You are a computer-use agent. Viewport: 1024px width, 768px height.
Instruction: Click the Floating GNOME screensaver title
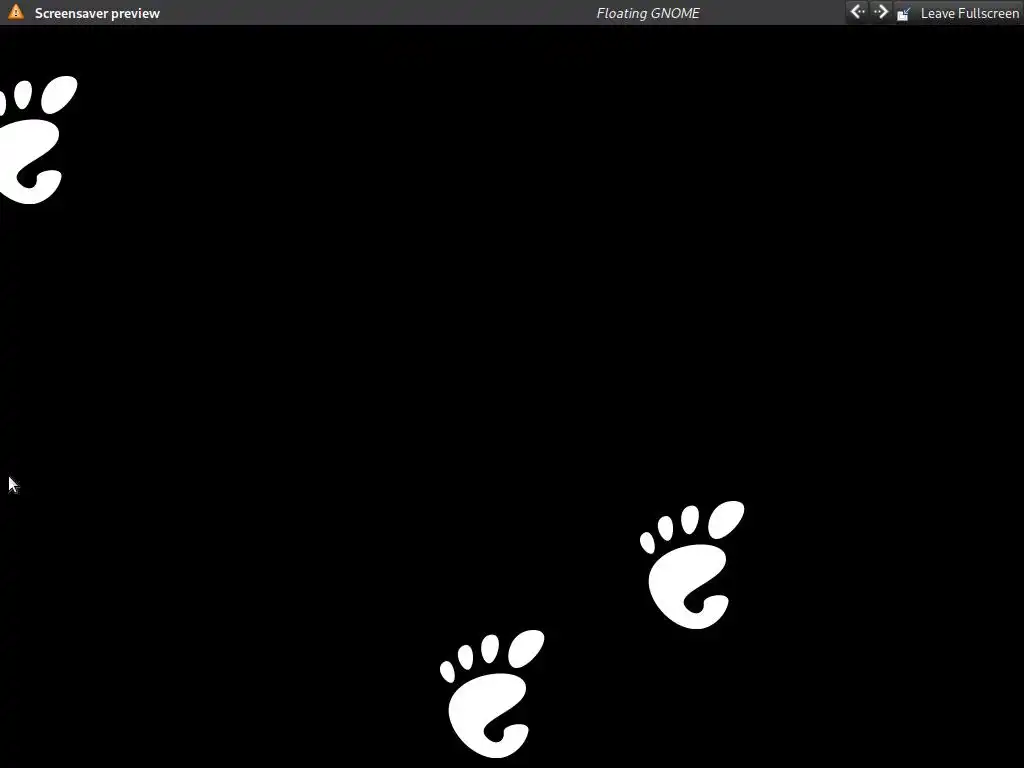coord(648,13)
